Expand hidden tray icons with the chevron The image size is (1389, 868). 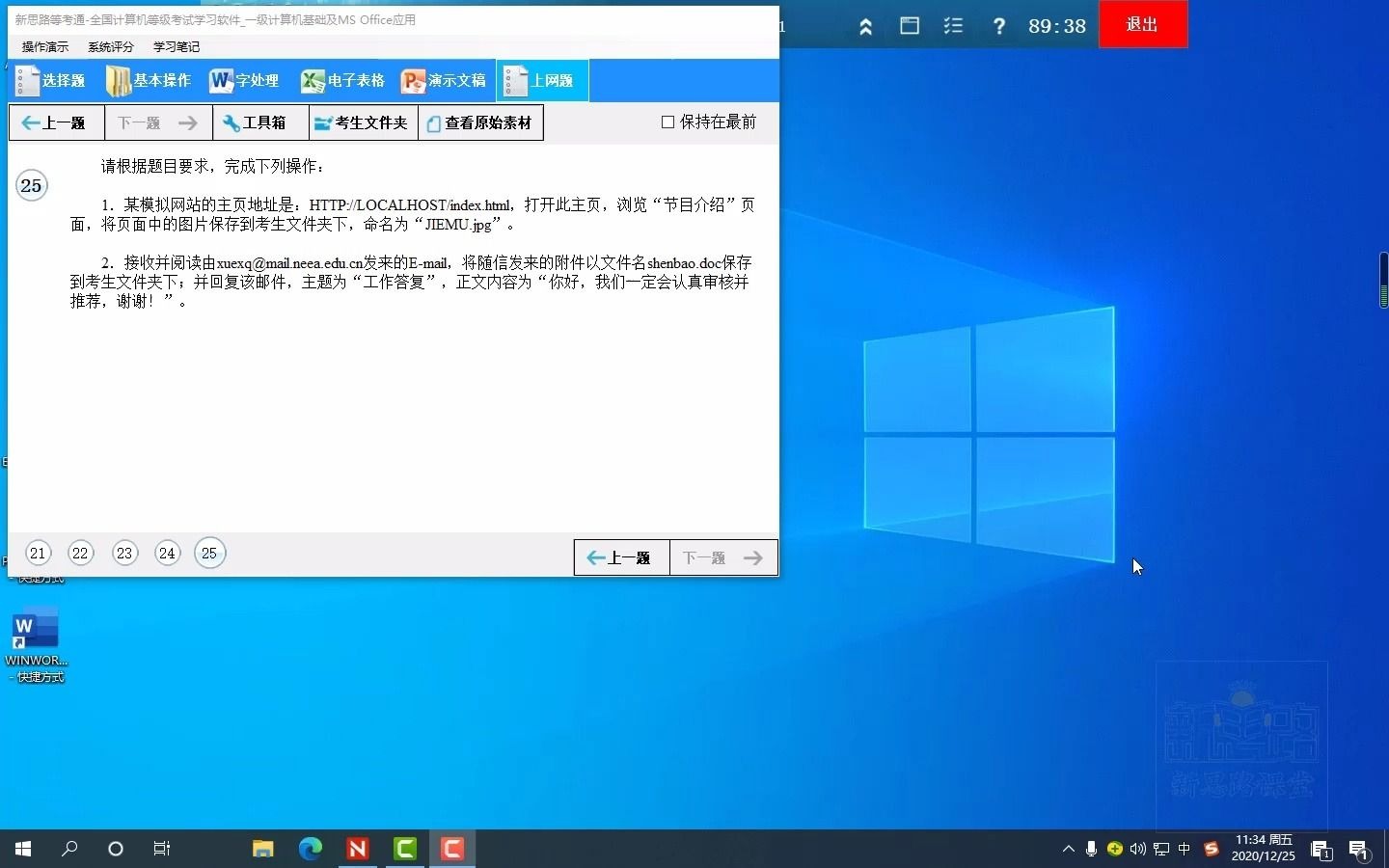point(1067,850)
